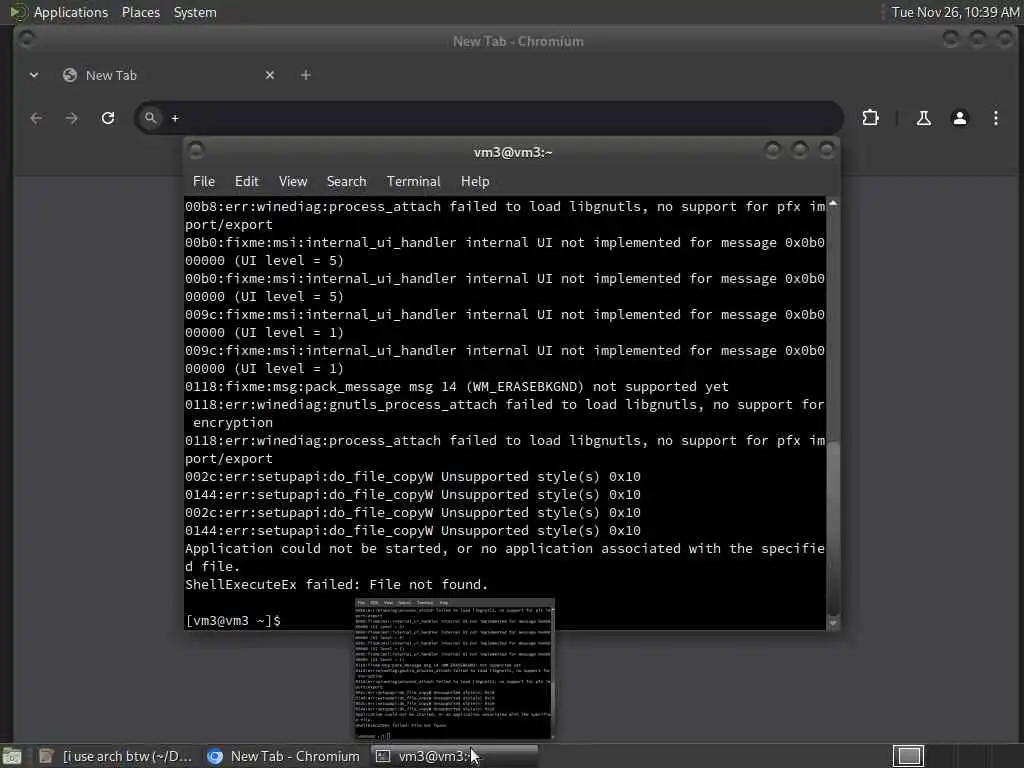Open a new Chromium tab with plus
The image size is (1024, 768).
(x=306, y=75)
